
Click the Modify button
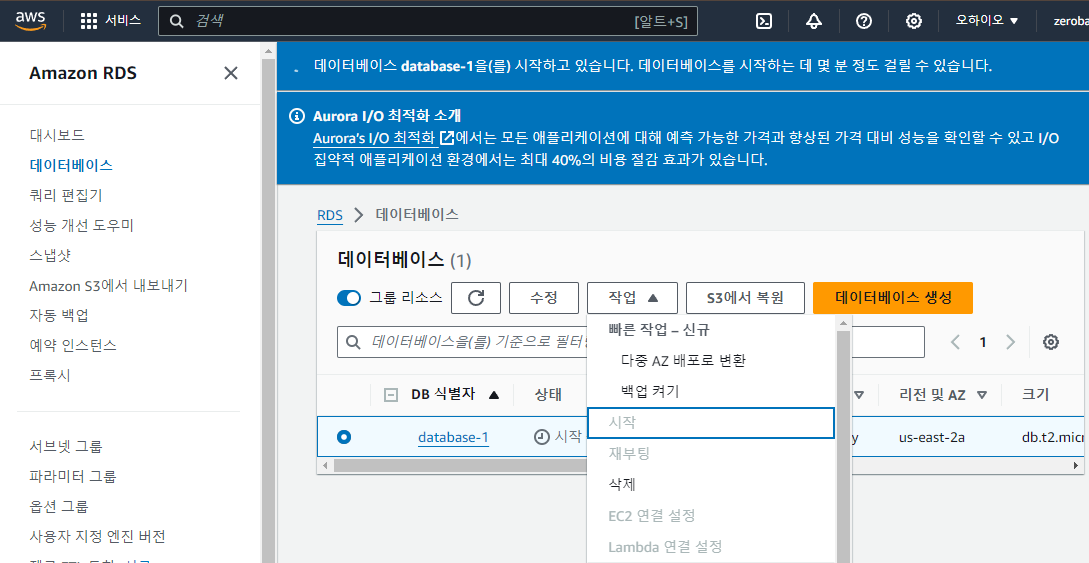point(544,298)
